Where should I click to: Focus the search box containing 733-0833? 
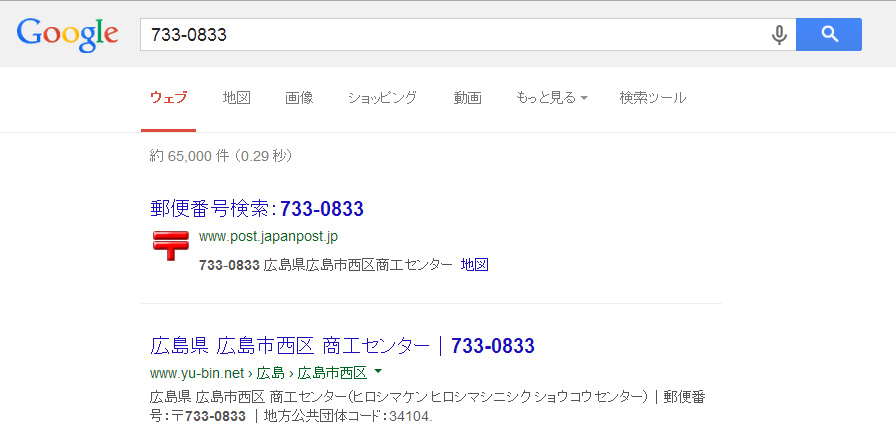point(467,34)
